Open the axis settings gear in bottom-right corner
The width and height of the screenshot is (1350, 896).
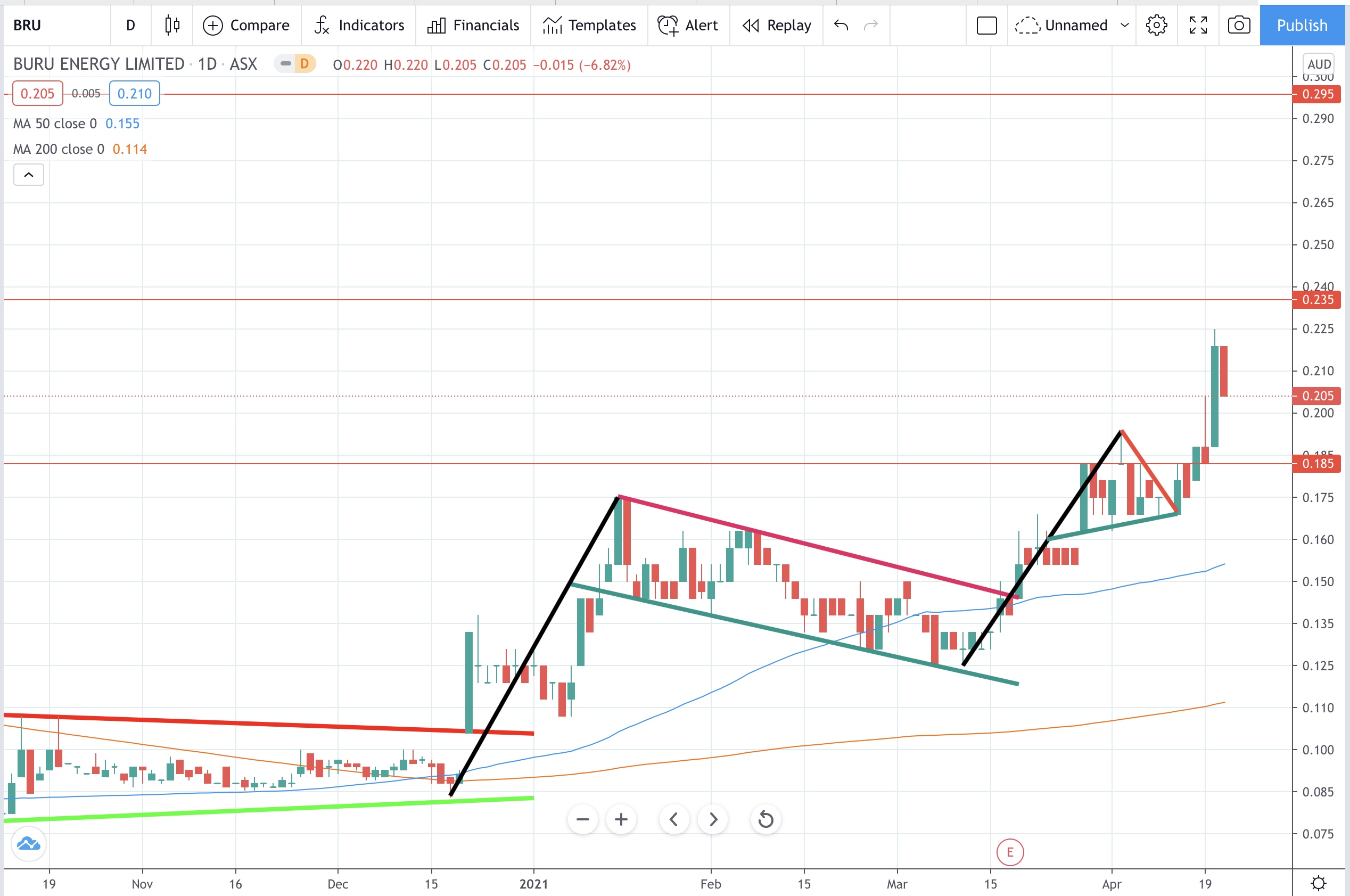click(x=1318, y=883)
